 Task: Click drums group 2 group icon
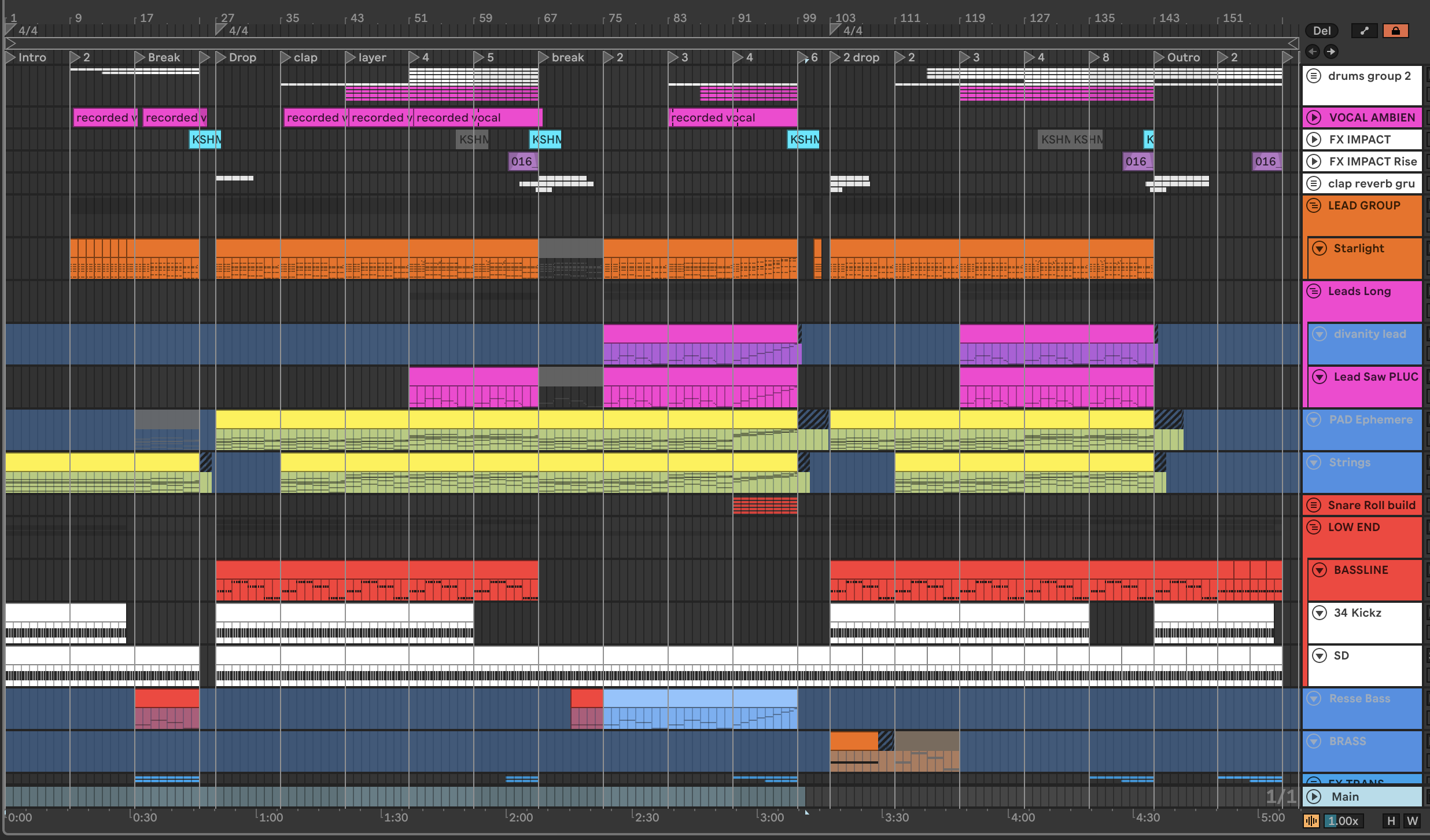coord(1314,76)
